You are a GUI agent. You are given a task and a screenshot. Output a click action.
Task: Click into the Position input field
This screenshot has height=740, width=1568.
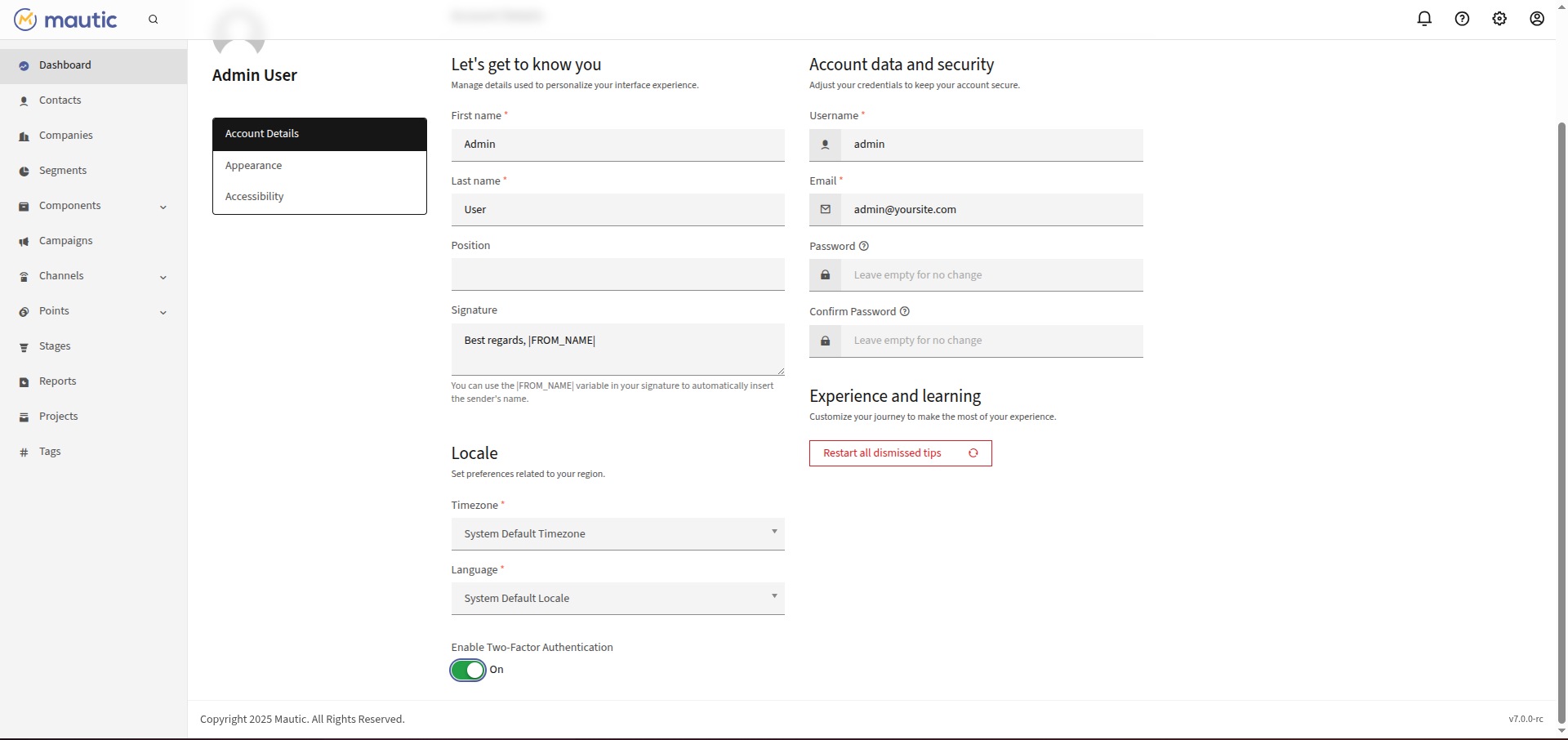click(x=617, y=274)
